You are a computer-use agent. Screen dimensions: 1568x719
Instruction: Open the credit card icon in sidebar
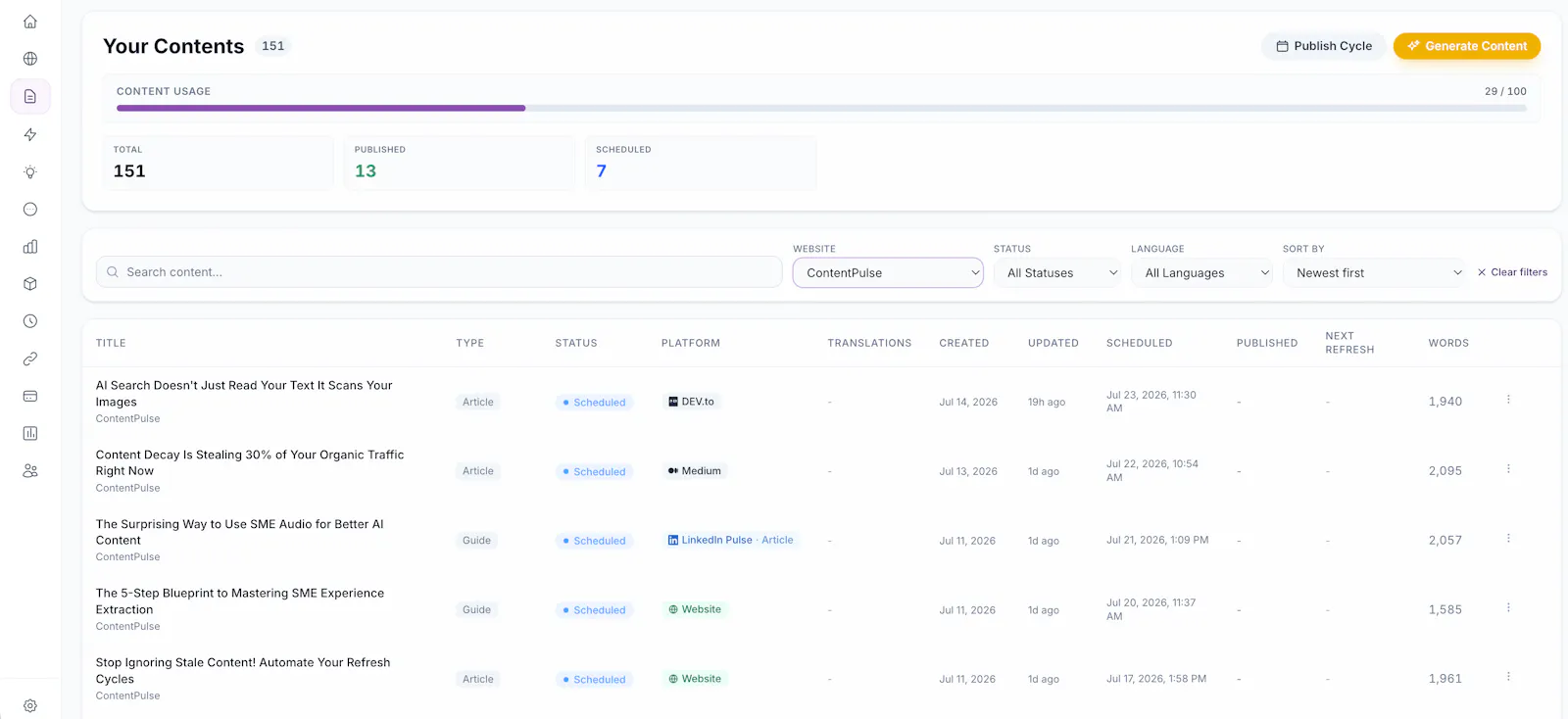30,396
